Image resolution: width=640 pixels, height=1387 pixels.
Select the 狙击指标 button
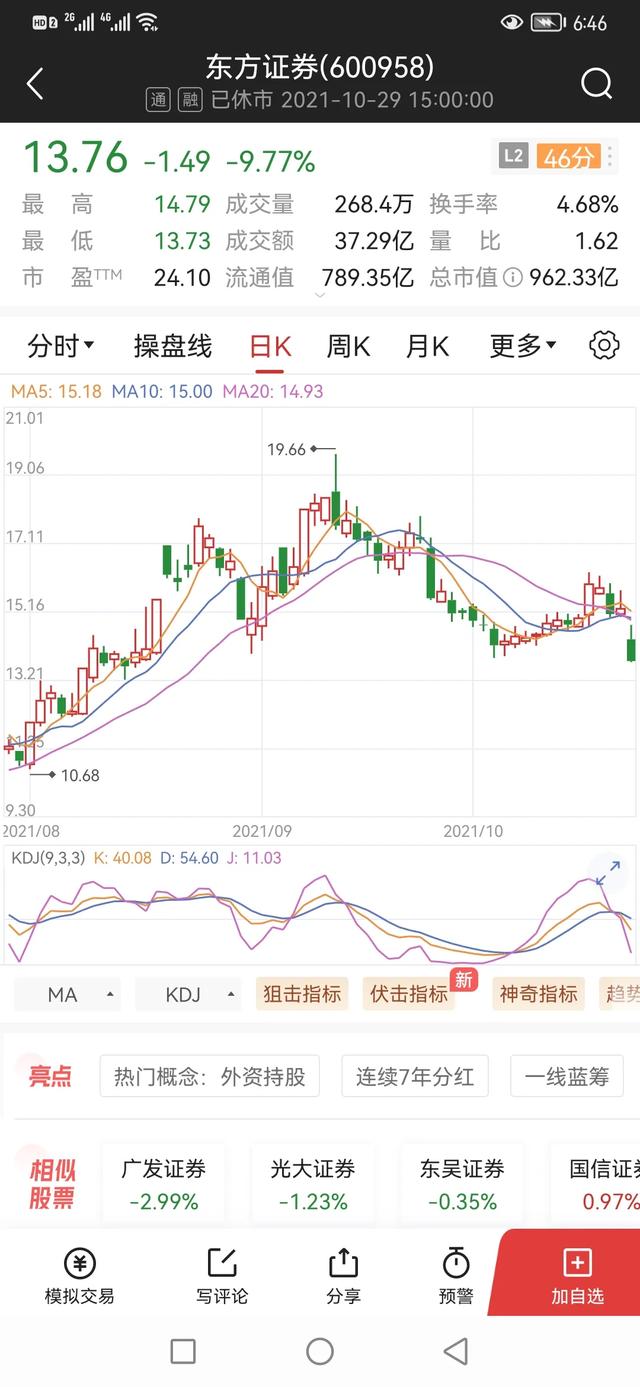point(302,994)
